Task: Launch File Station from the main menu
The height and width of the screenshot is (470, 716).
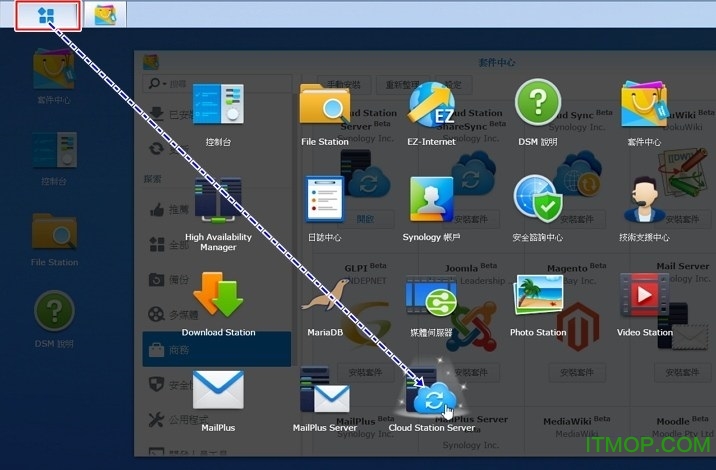Action: tap(324, 108)
